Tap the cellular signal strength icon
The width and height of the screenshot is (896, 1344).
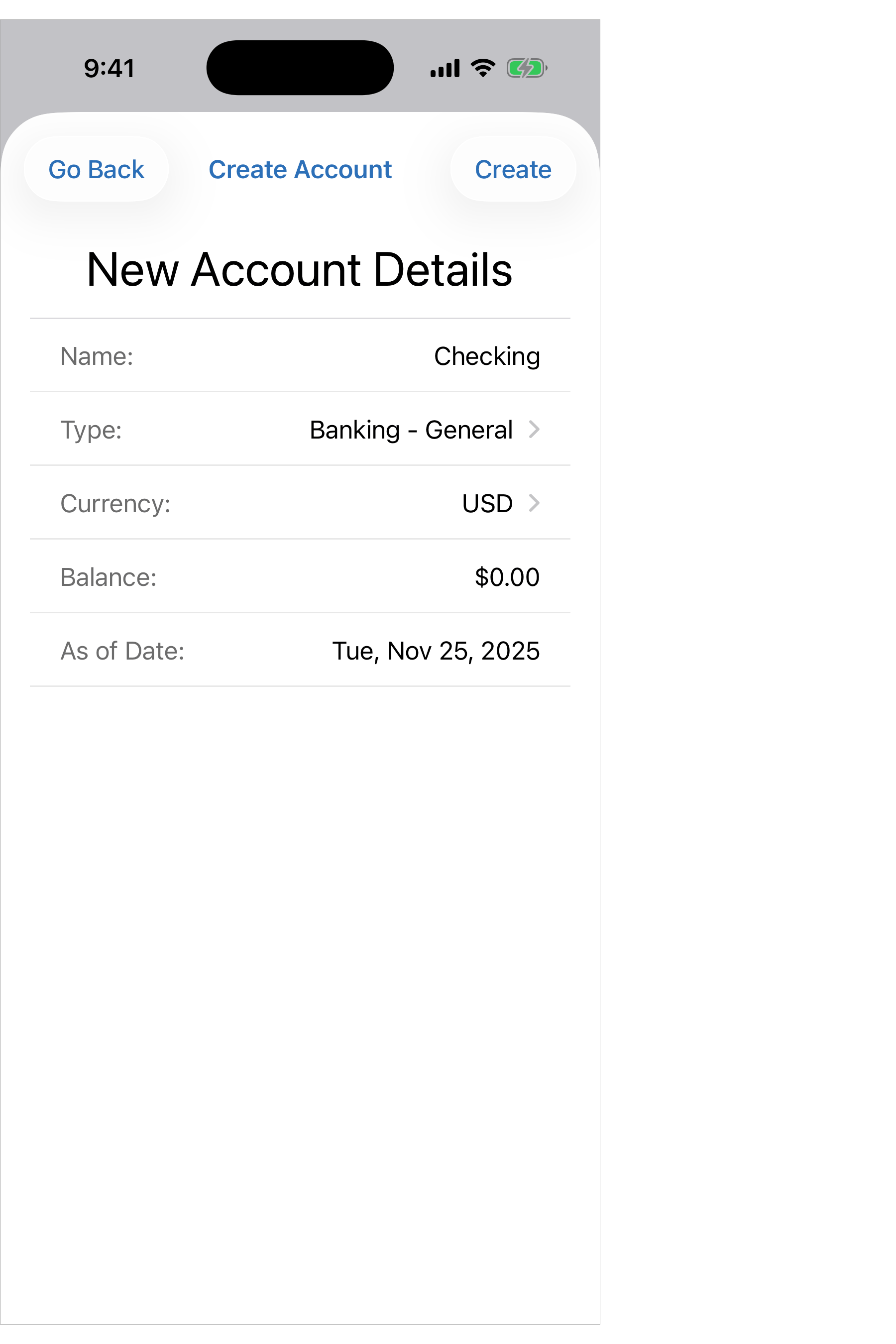(x=445, y=69)
